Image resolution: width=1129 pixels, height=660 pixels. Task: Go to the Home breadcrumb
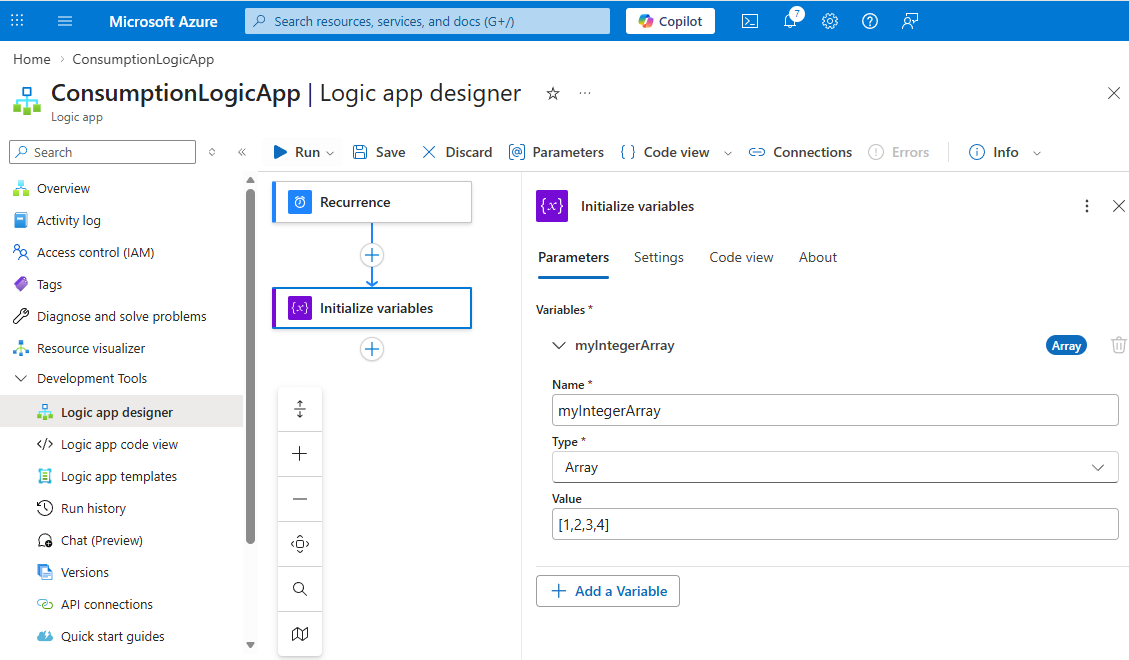pos(32,59)
